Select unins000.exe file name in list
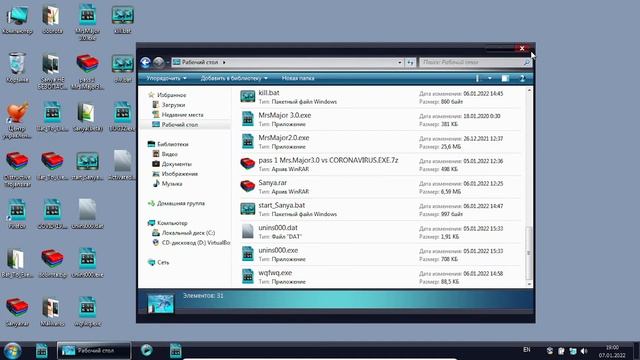 click(x=278, y=250)
